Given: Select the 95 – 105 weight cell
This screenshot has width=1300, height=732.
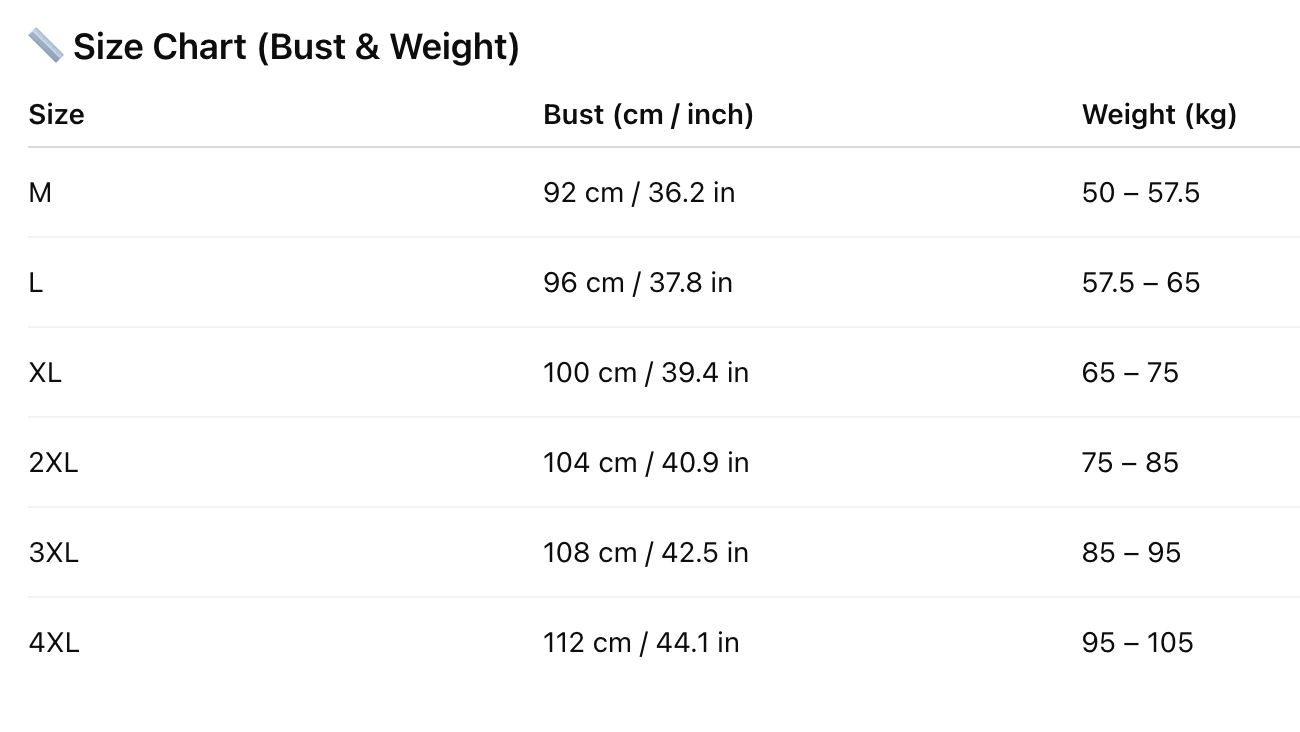Looking at the screenshot, I should point(1138,642).
